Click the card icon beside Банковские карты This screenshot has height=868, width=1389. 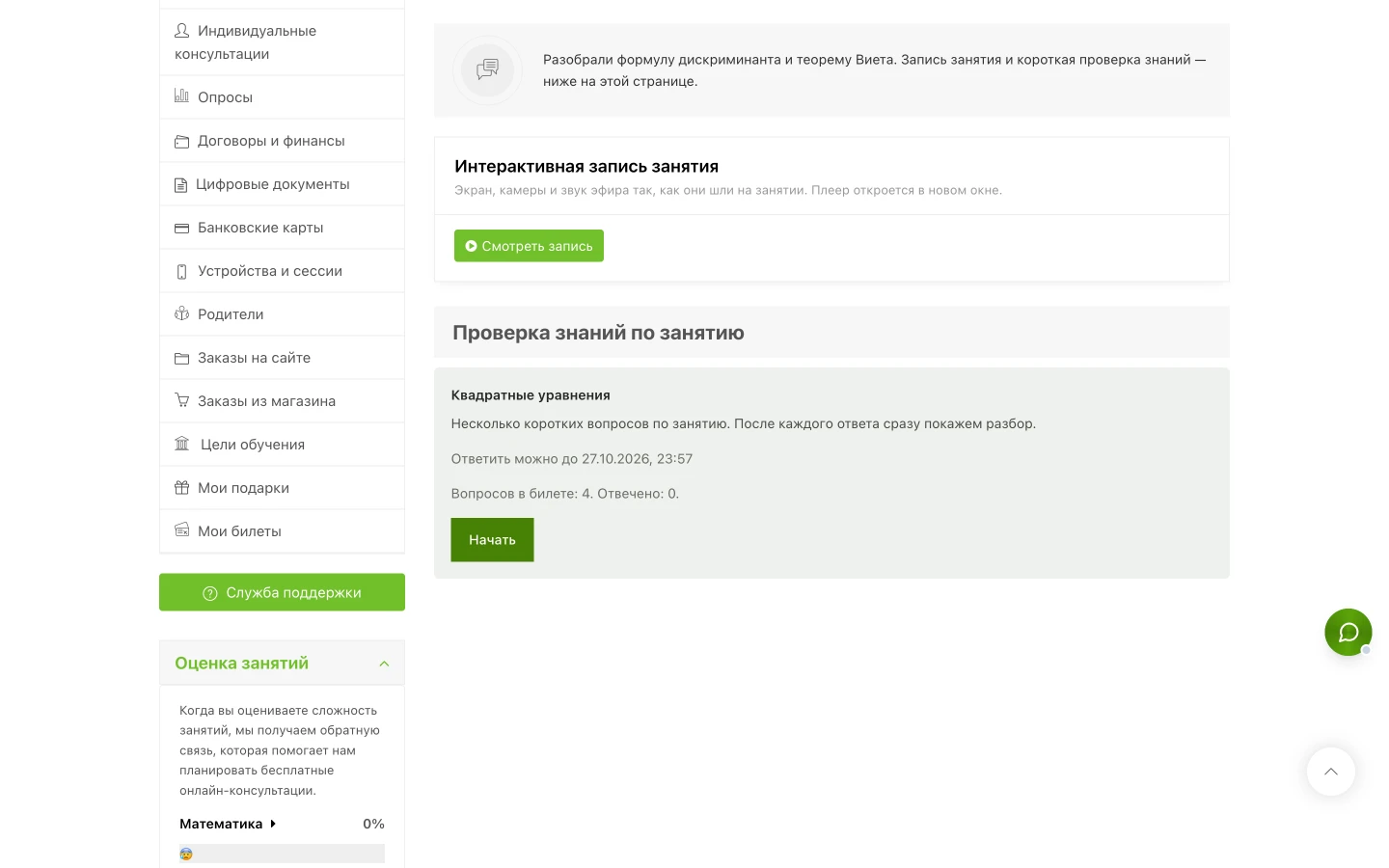click(181, 229)
